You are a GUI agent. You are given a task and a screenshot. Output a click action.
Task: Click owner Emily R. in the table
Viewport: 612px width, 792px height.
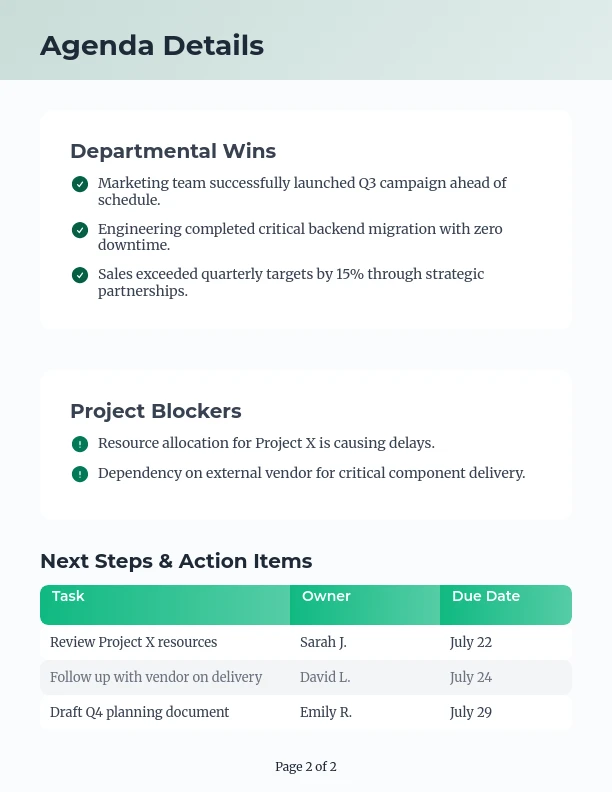pyautogui.click(x=325, y=712)
